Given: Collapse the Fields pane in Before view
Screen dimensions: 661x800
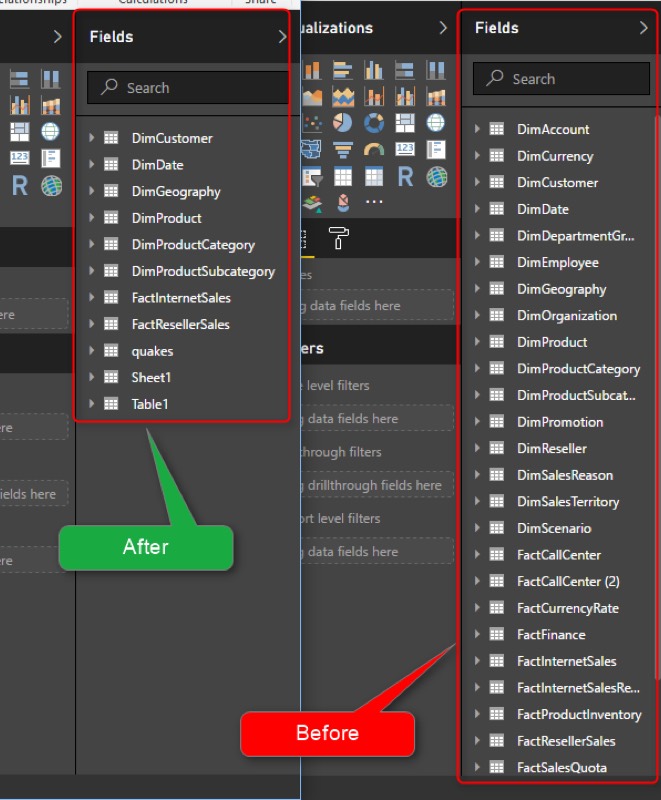Looking at the screenshot, I should [x=644, y=28].
